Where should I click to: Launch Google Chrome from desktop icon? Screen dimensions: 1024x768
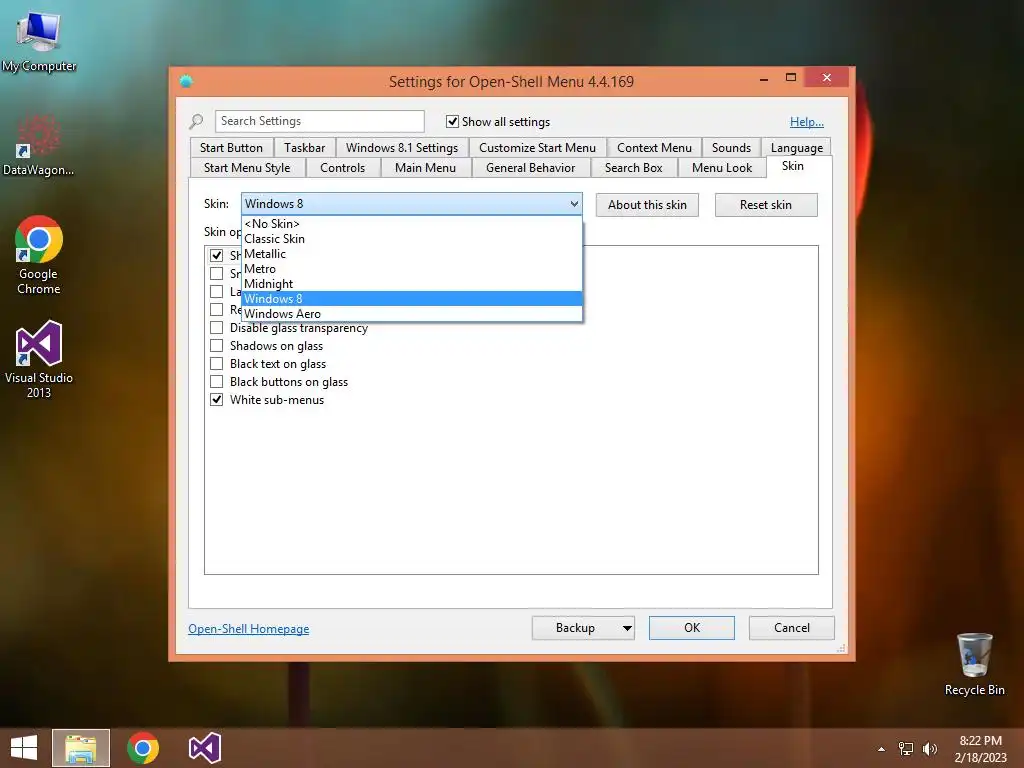tap(39, 255)
